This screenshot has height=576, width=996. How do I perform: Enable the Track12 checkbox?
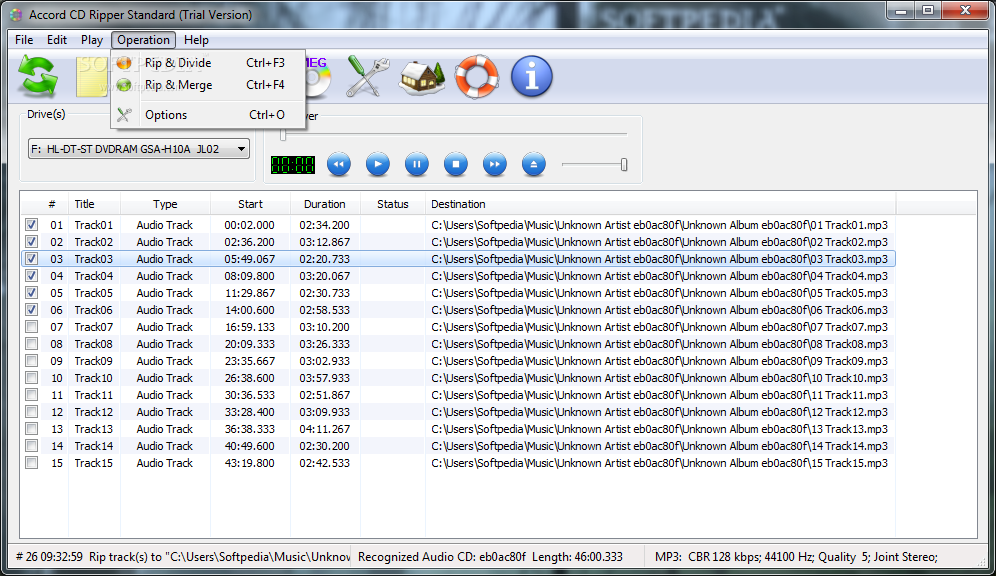click(31, 412)
